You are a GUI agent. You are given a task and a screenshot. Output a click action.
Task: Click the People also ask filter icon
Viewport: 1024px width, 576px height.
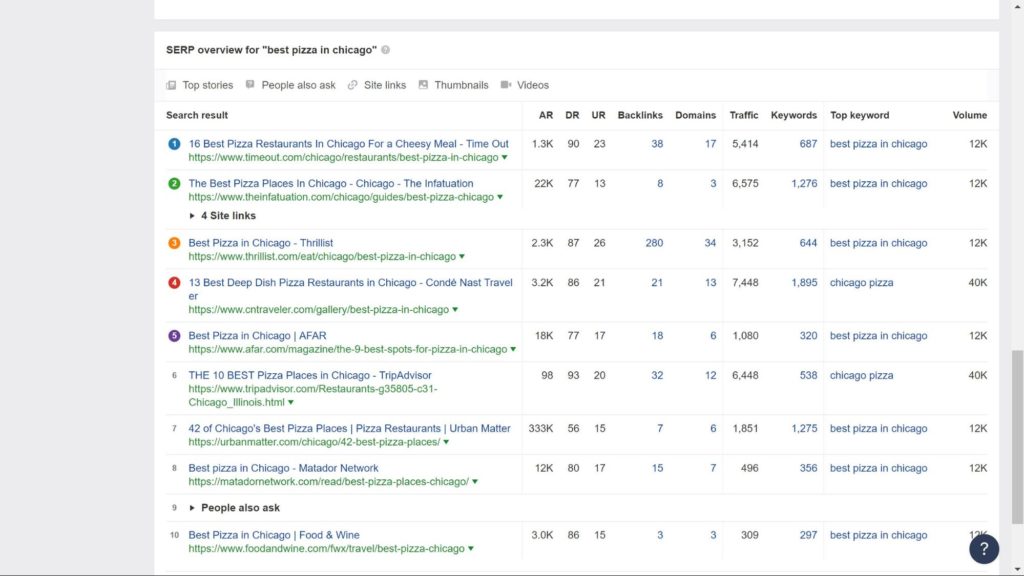250,85
